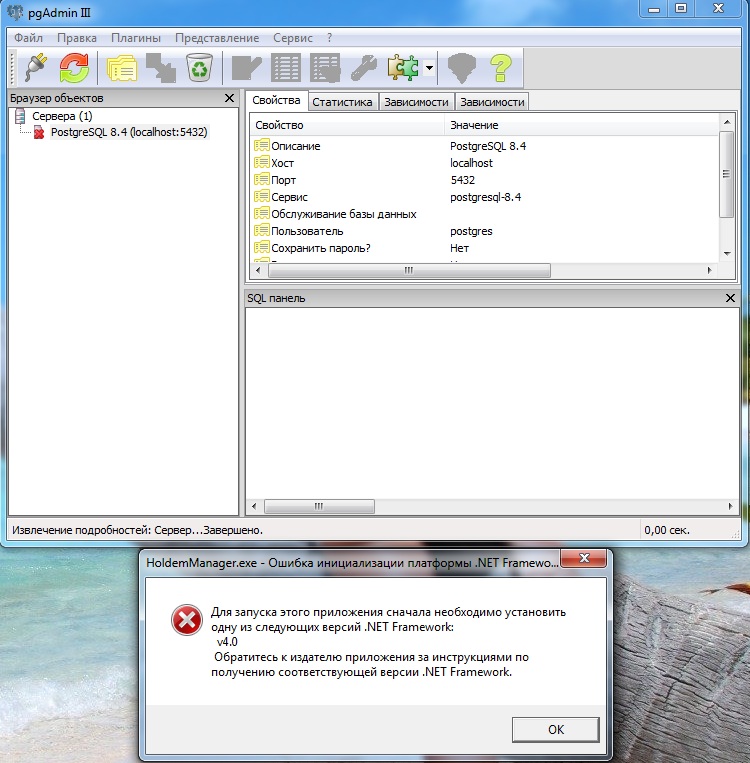Drop the object using the recycle bin icon
Screen dimensions: 750x763
[x=199, y=67]
